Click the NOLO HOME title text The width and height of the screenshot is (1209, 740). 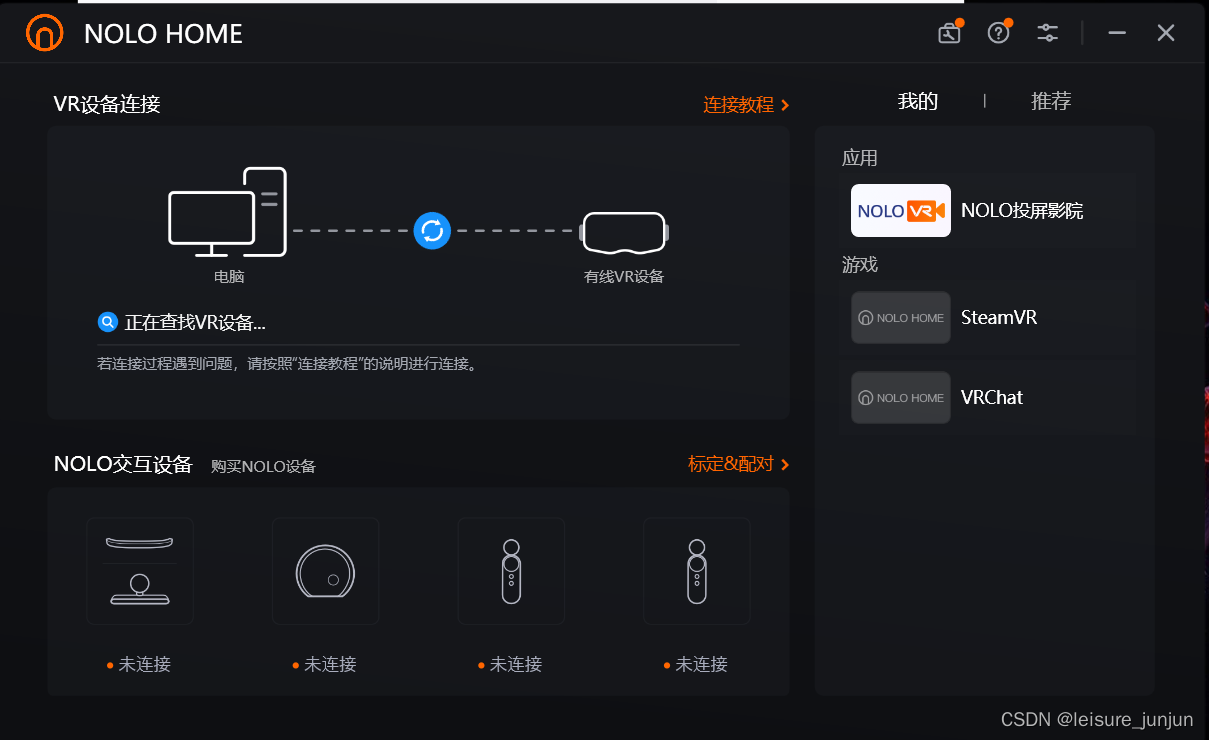[163, 34]
